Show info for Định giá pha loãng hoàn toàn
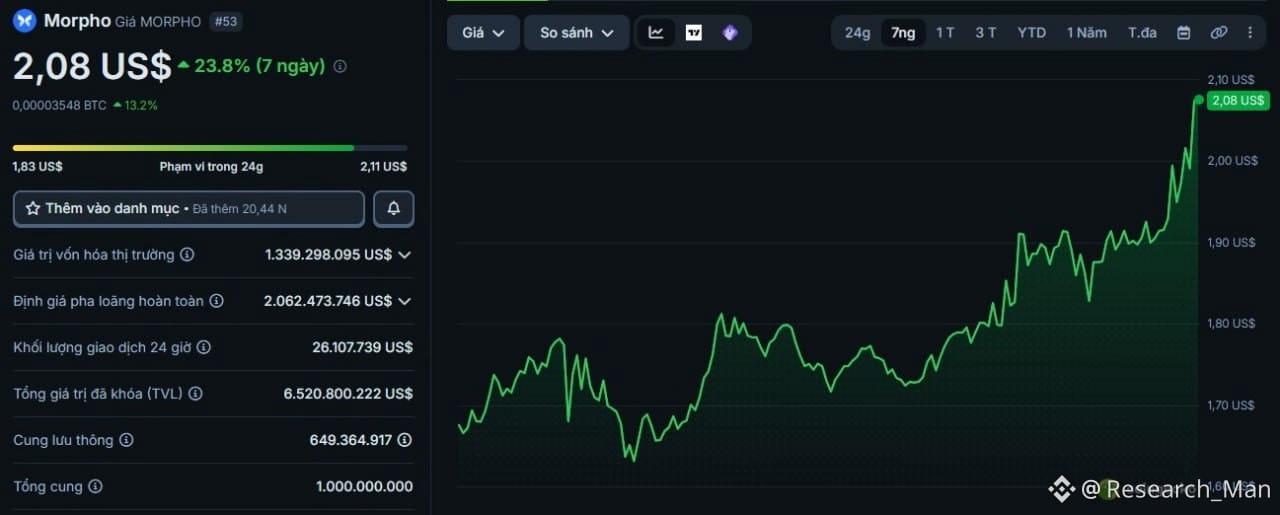The width and height of the screenshot is (1280, 515). 216,301
